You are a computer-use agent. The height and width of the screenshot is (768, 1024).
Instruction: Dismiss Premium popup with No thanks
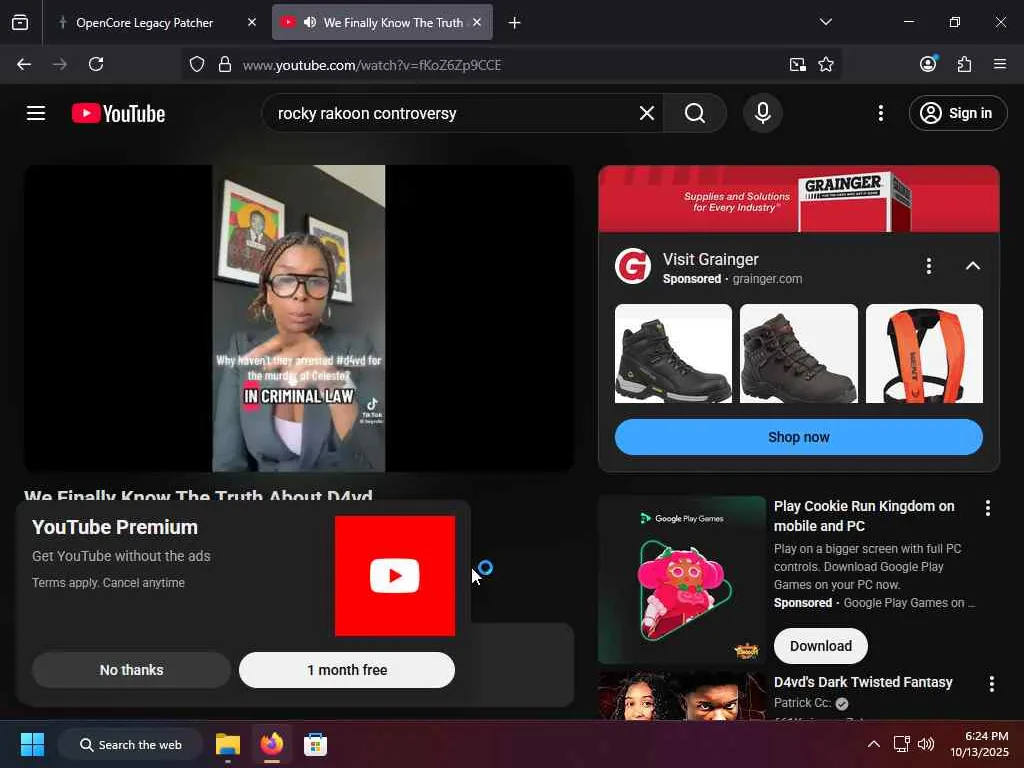[131, 670]
